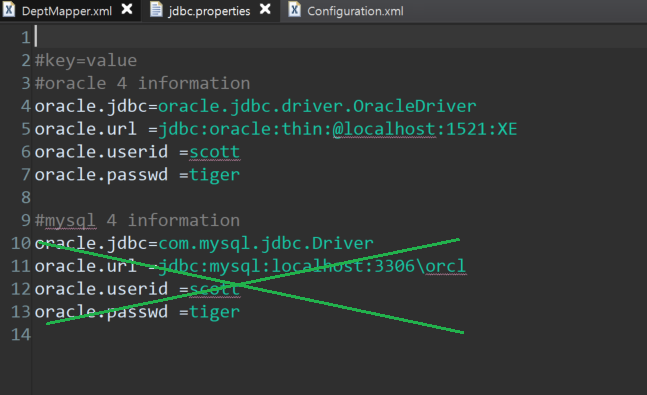Place cursor on the #key=value comment
The width and height of the screenshot is (647, 395).
tap(86, 61)
